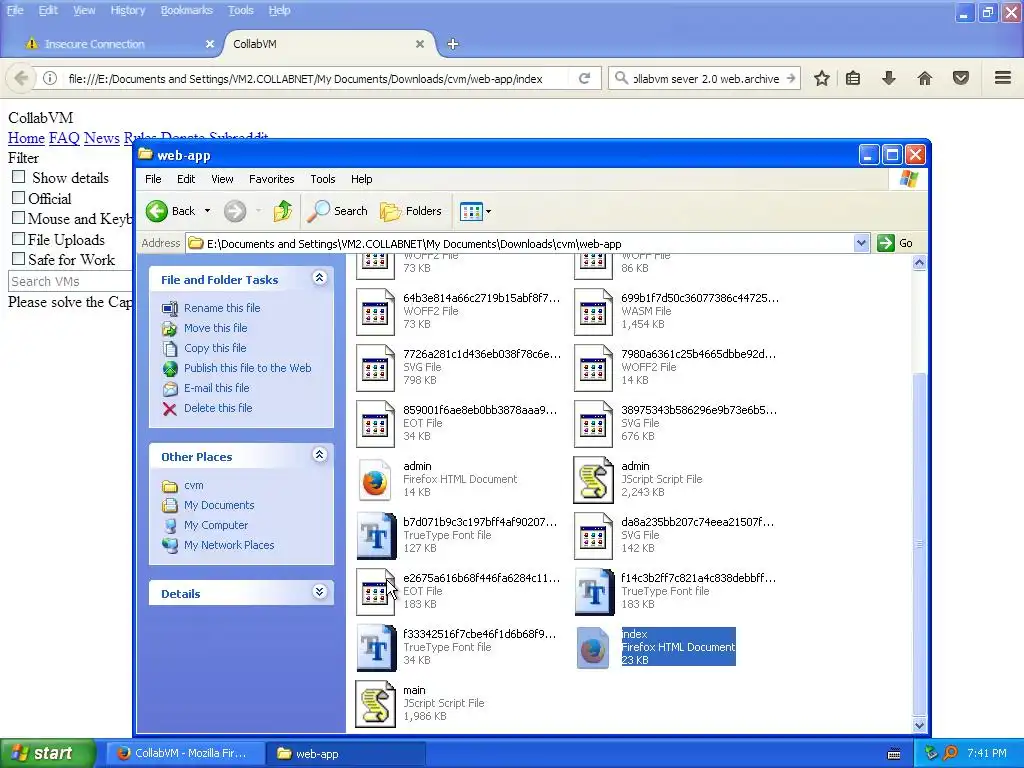Click the Pocket icon in Firefox

click(961, 78)
